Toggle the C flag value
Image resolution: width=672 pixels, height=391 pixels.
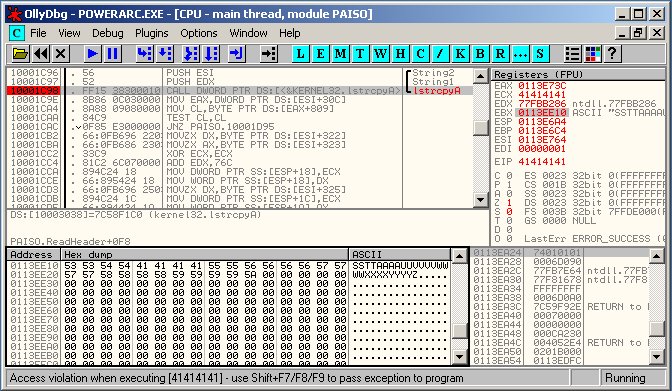coord(509,176)
